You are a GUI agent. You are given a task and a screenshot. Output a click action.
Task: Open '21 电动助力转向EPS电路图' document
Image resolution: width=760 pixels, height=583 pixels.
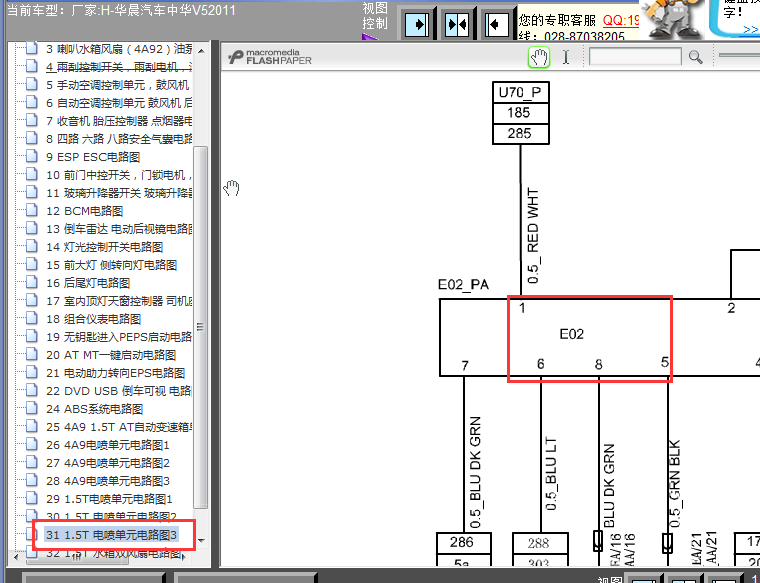(115, 373)
